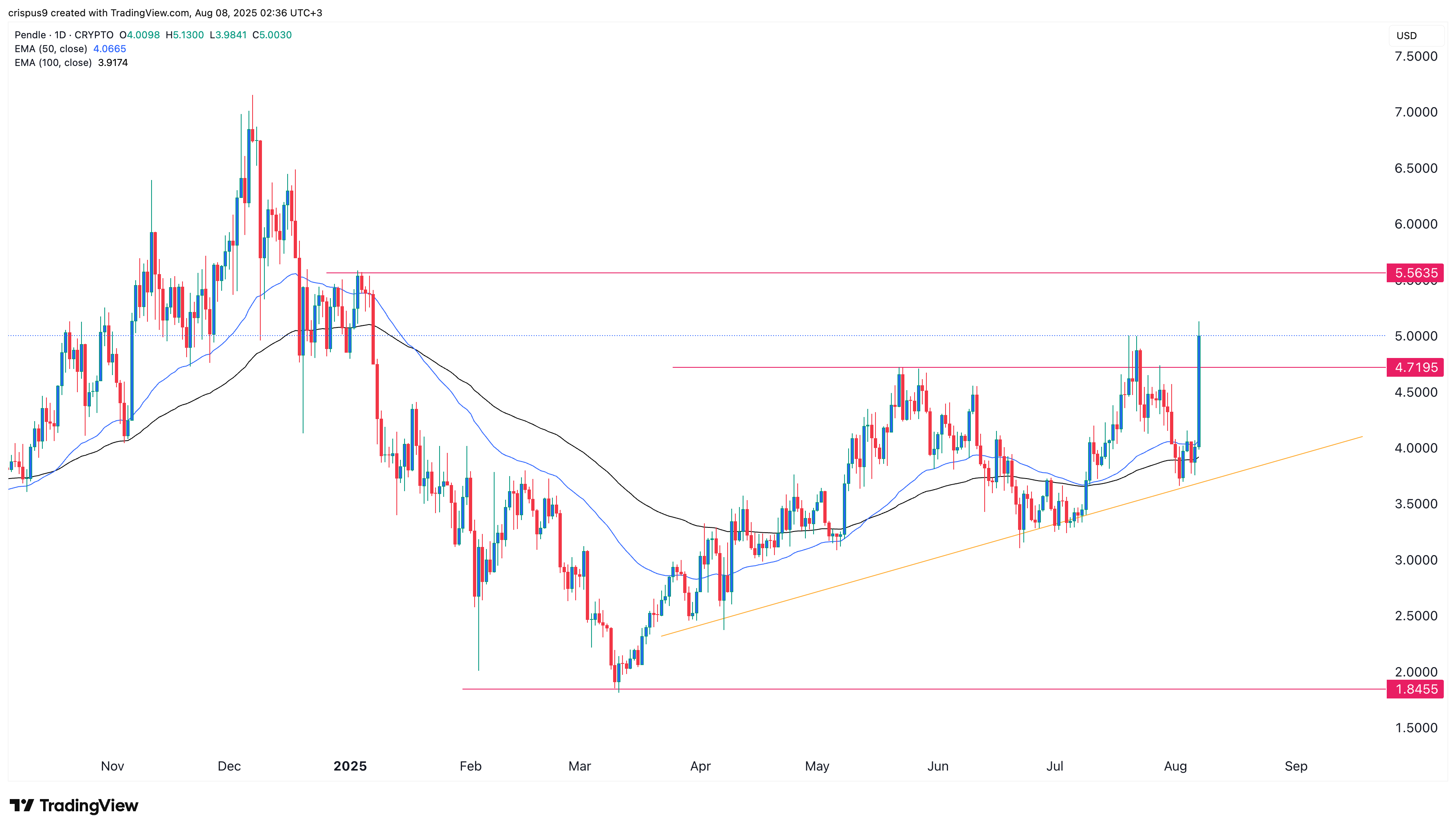This screenshot has width=1456, height=830.
Task: Click the close price value C5.0030
Action: pyautogui.click(x=275, y=35)
